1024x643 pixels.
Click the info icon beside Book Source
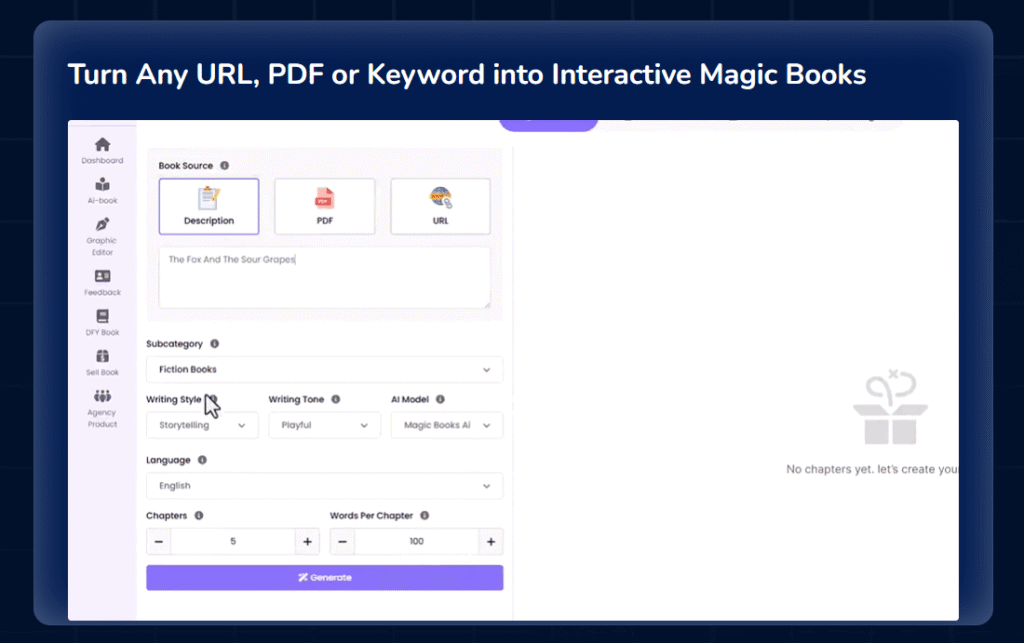(x=224, y=166)
